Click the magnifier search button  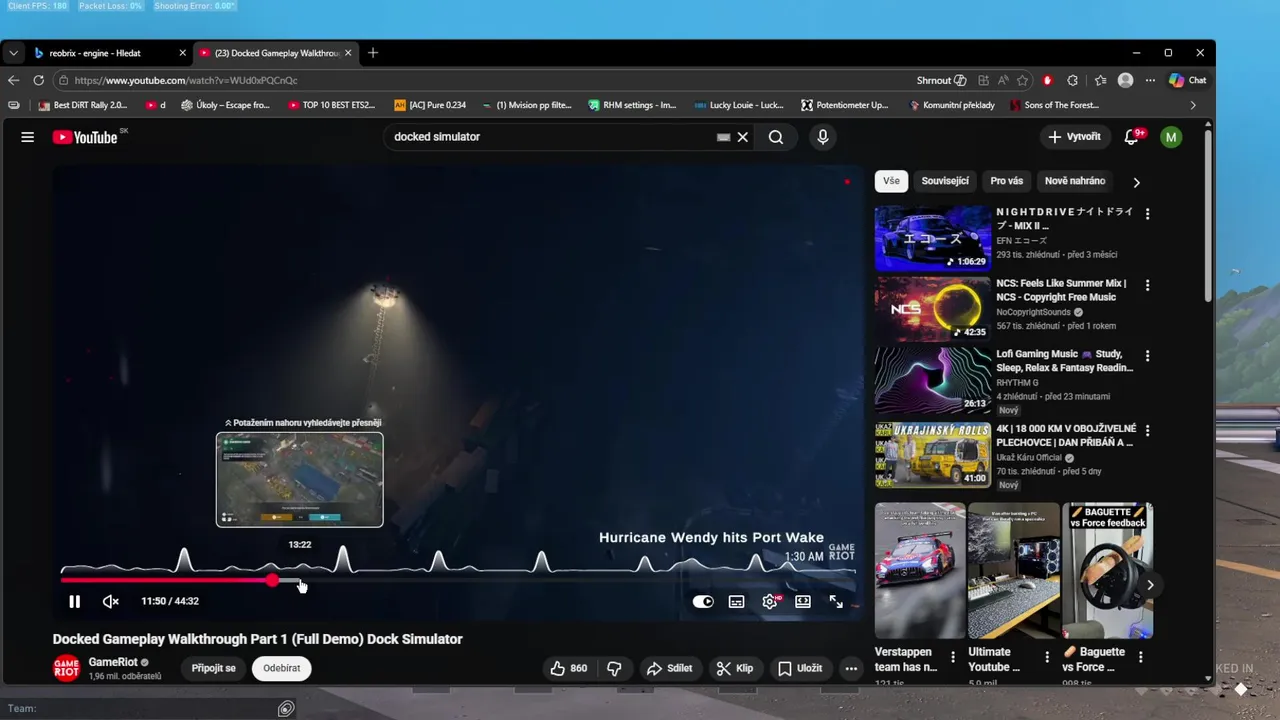point(776,137)
